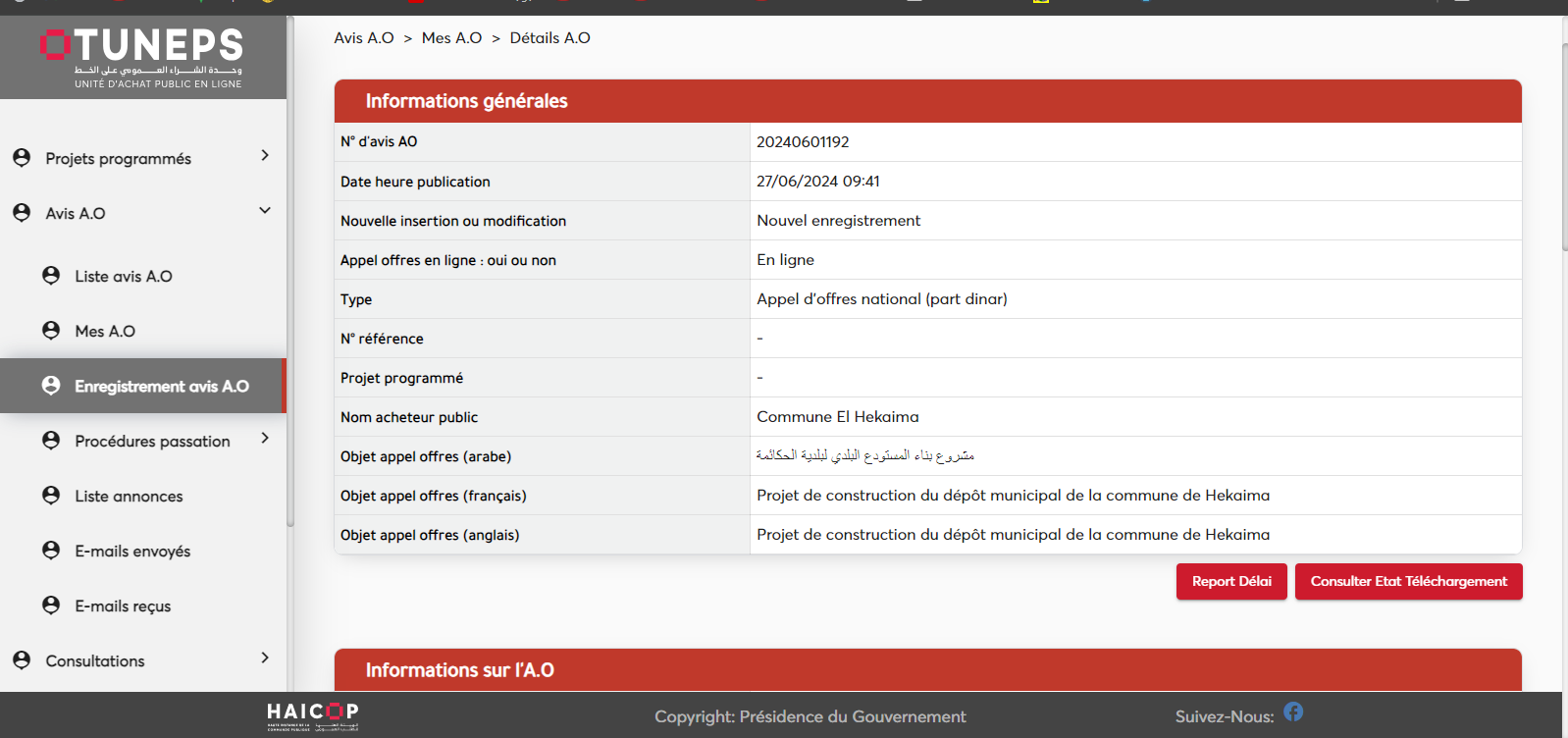The width and height of the screenshot is (1568, 738).
Task: Click the Date heure publication label
Action: 415,182
